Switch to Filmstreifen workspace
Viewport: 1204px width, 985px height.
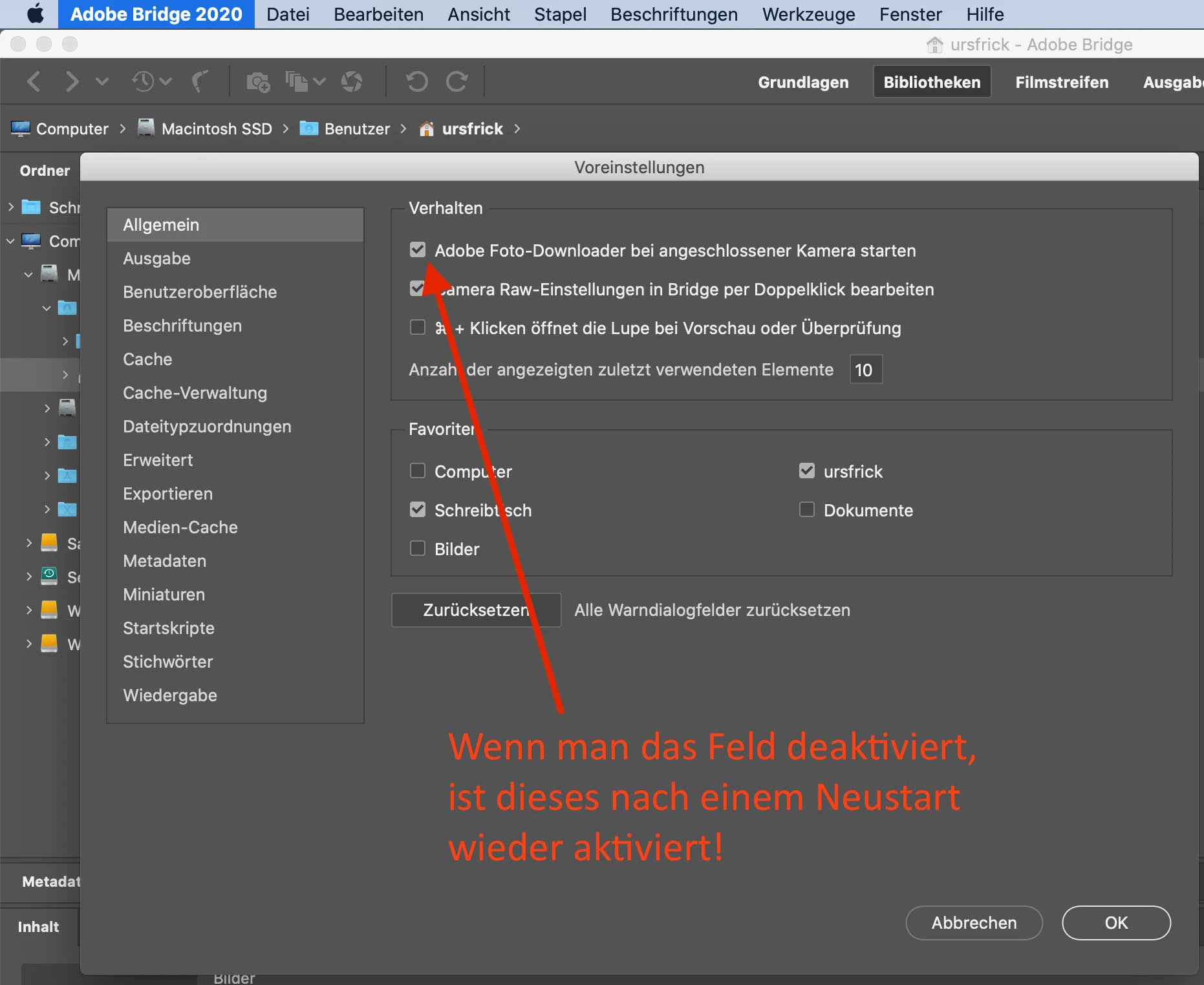pyautogui.click(x=1062, y=82)
